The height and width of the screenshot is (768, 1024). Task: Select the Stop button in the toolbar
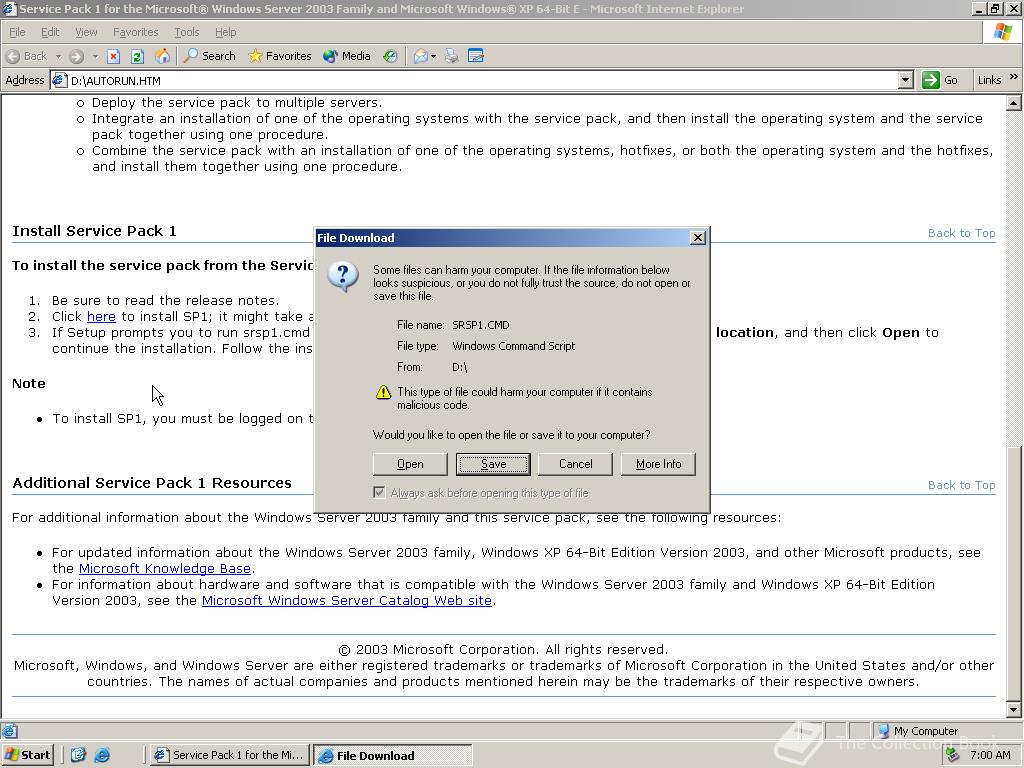[112, 56]
